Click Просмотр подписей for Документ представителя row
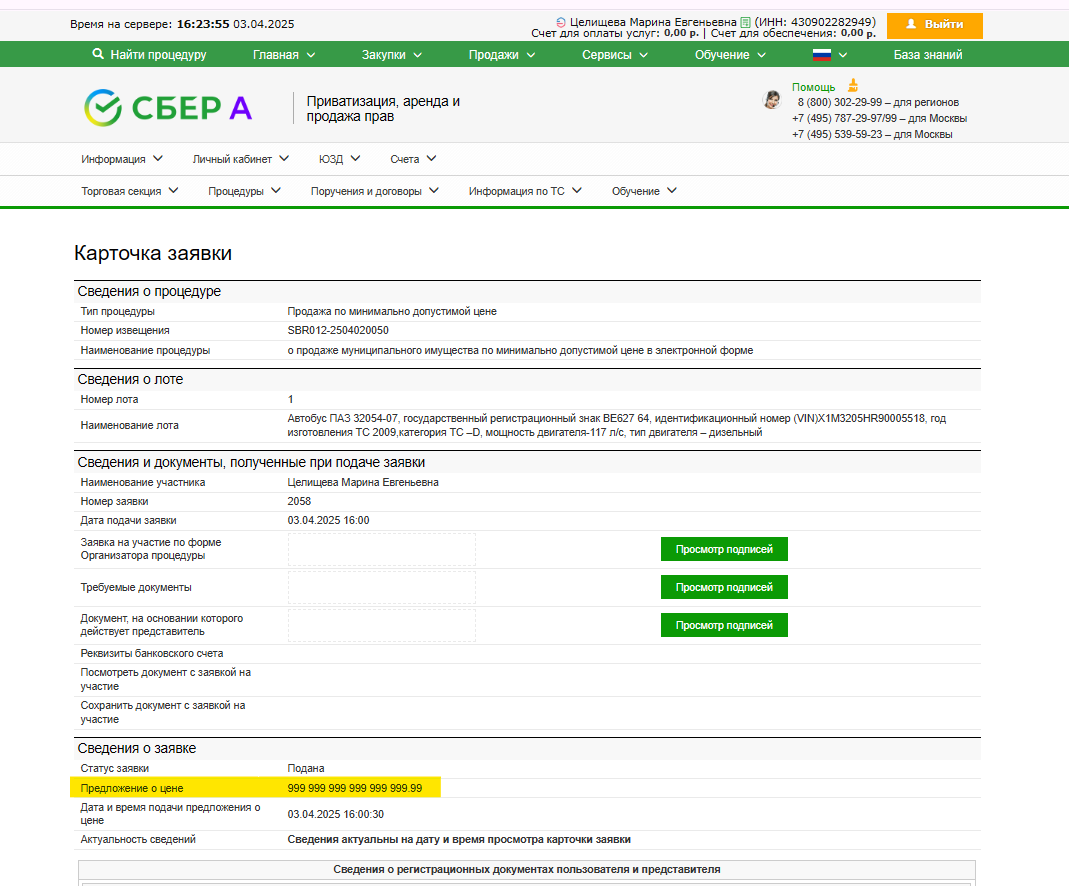 coord(724,625)
